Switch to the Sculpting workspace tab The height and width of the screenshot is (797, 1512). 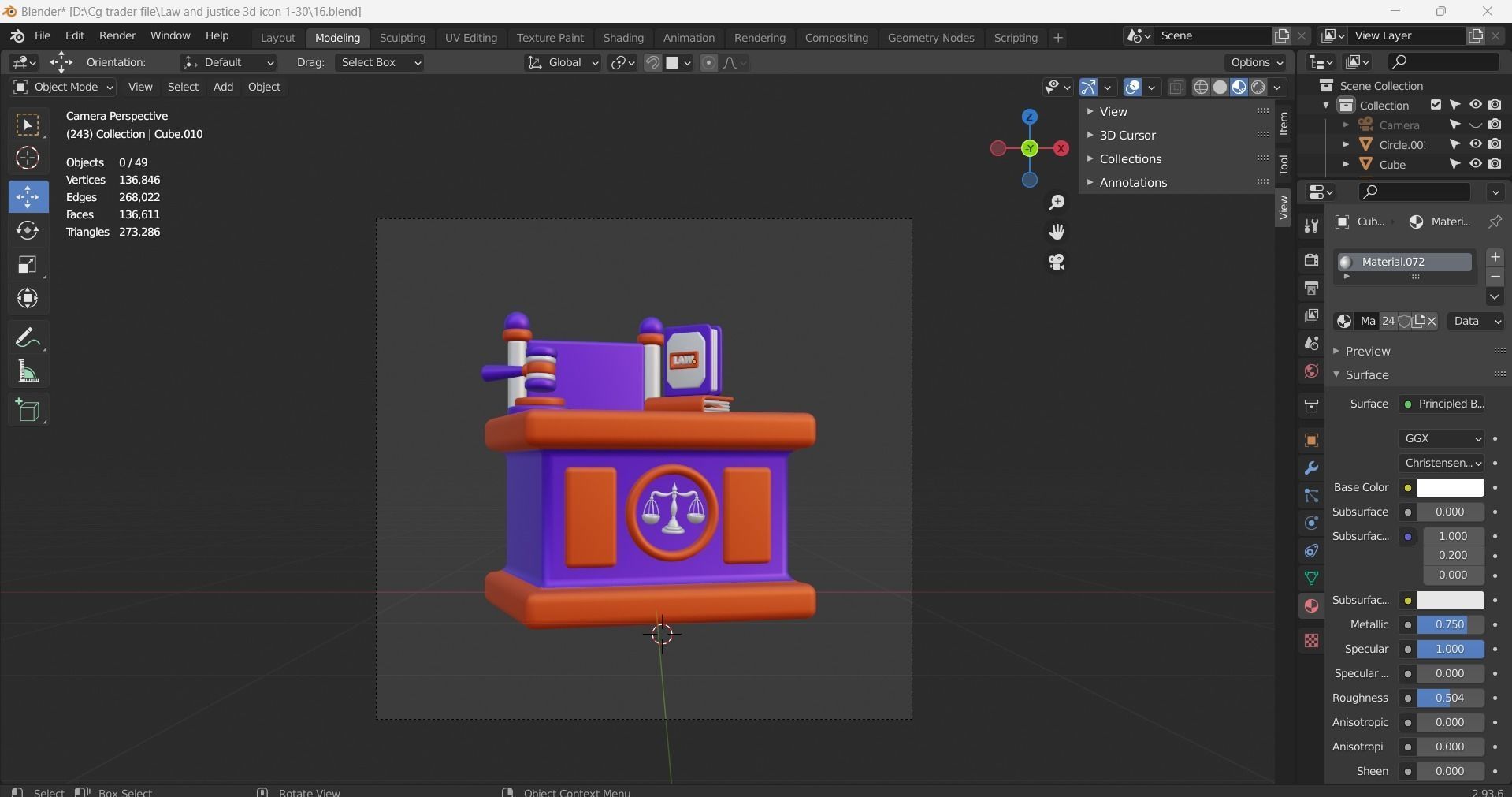tap(402, 38)
